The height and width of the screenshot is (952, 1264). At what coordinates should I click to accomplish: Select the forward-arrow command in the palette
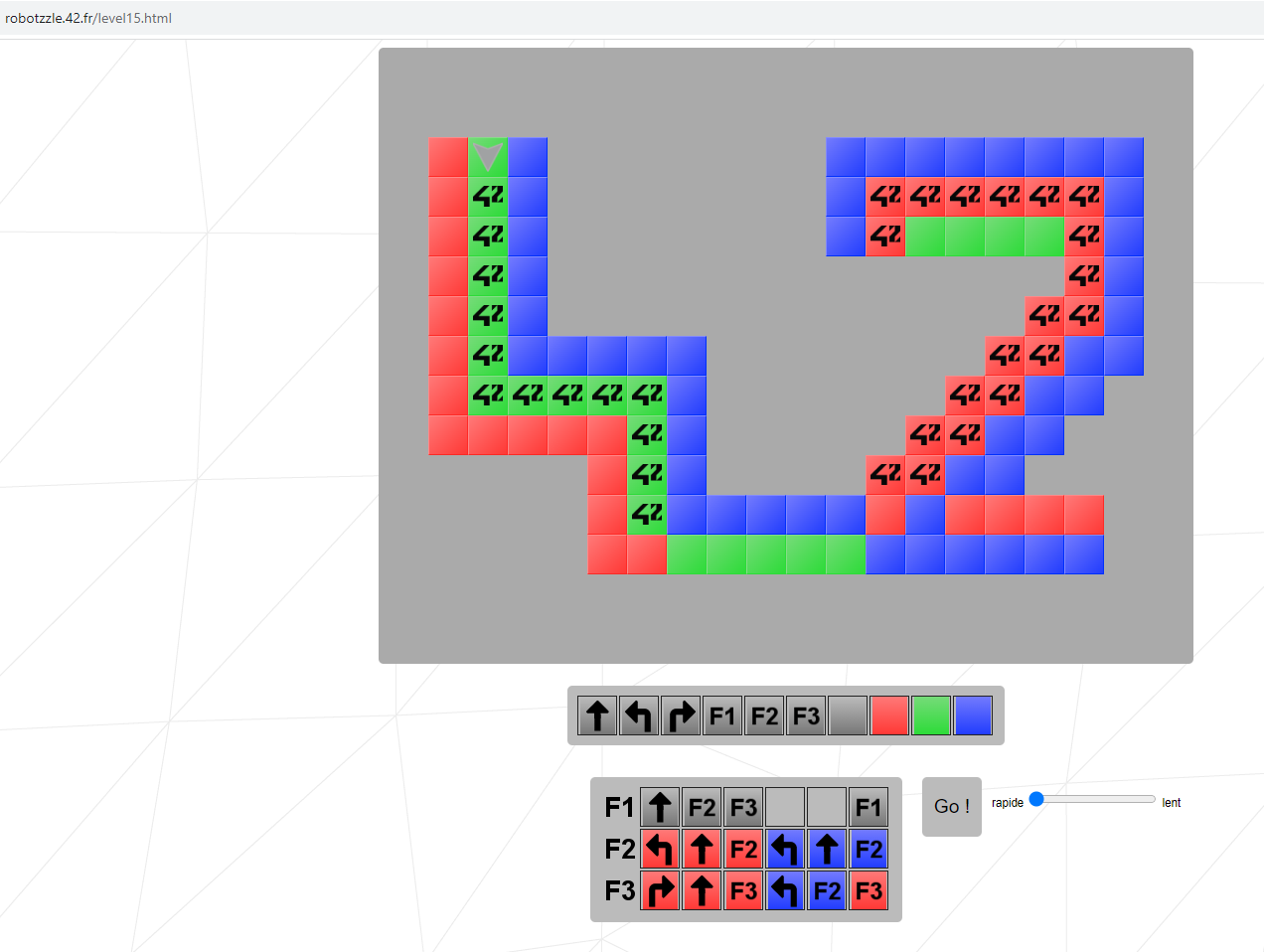coord(596,714)
